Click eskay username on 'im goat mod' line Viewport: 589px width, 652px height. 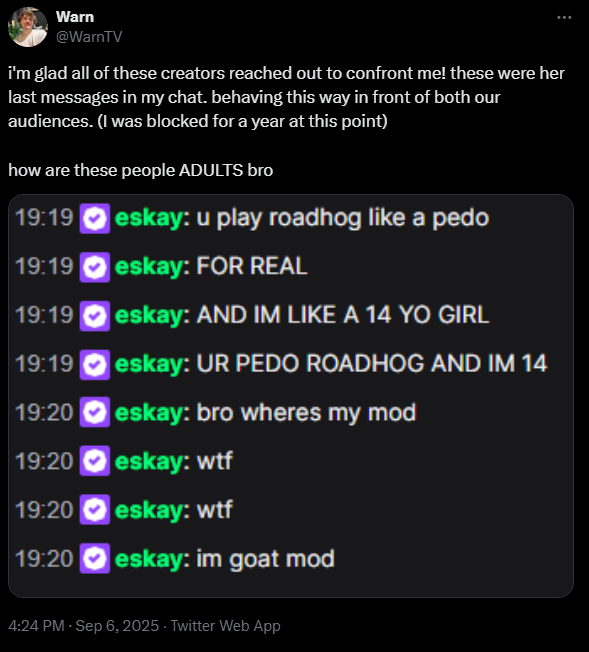(x=149, y=558)
